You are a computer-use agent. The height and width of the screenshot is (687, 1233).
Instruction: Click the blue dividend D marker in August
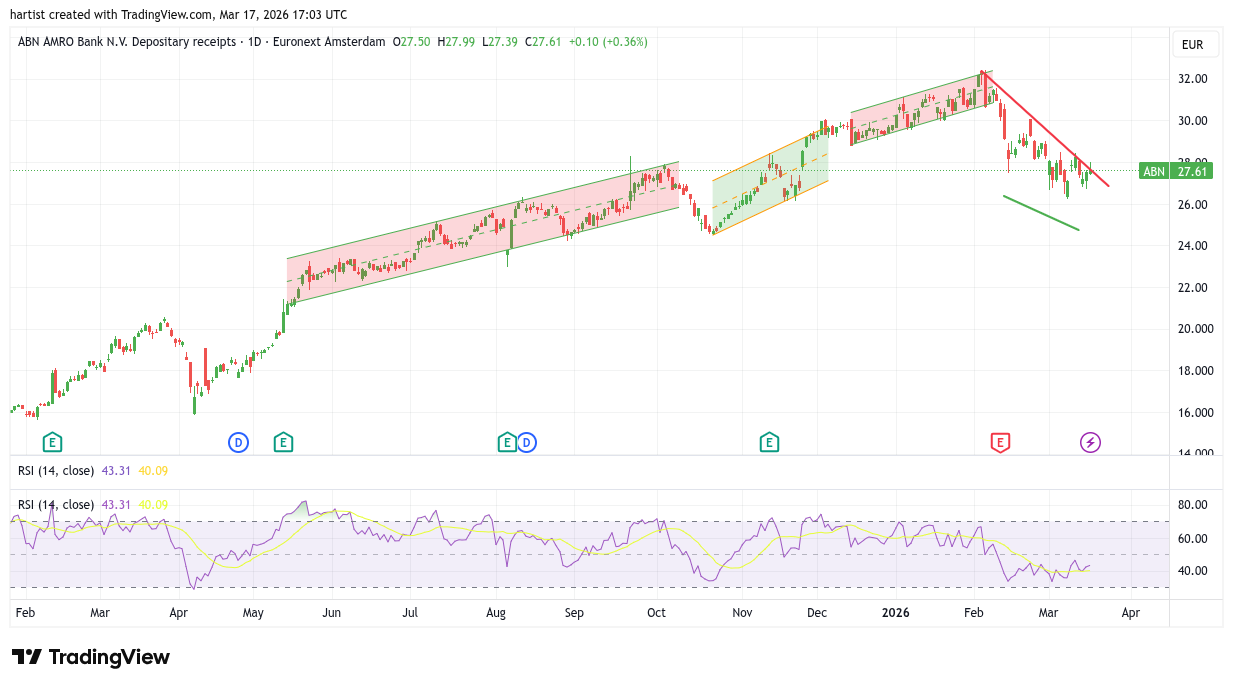click(x=527, y=442)
